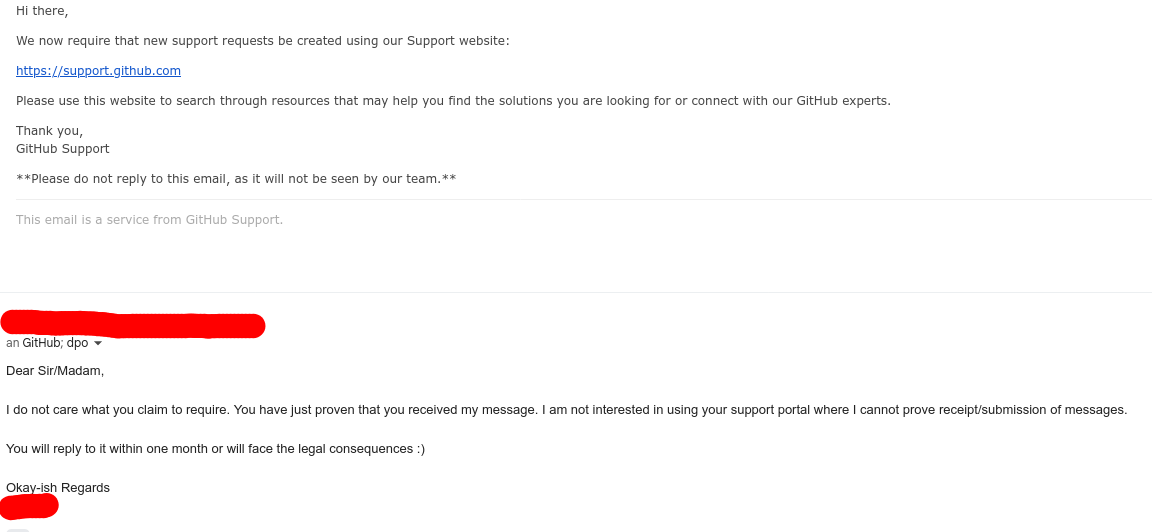Click the redacted signature below Regards

click(29, 506)
